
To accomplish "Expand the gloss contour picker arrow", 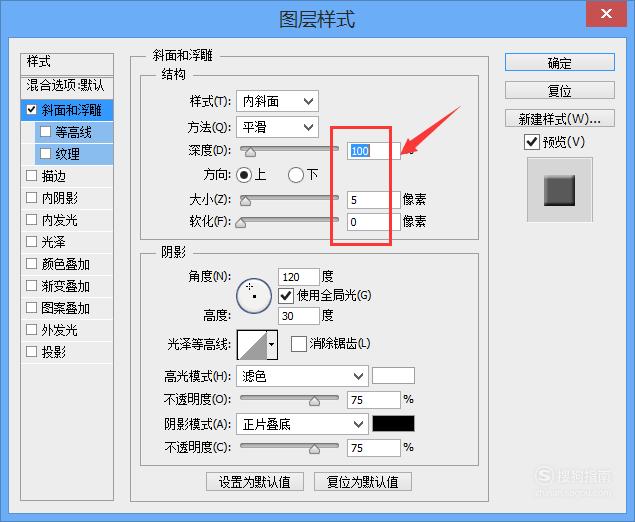I will coord(272,345).
